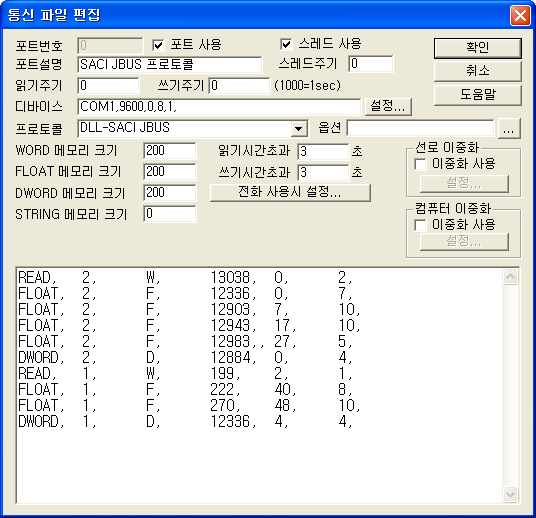The height and width of the screenshot is (518, 536).
Task: Click the 스레드주기 input field
Action: click(x=371, y=64)
